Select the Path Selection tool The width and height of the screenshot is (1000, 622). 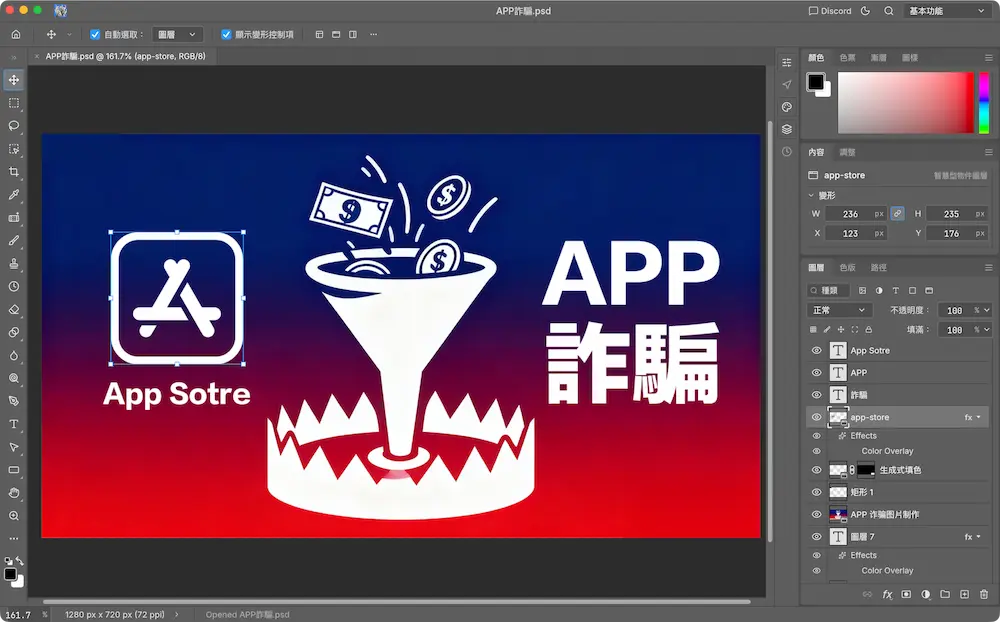[13, 447]
